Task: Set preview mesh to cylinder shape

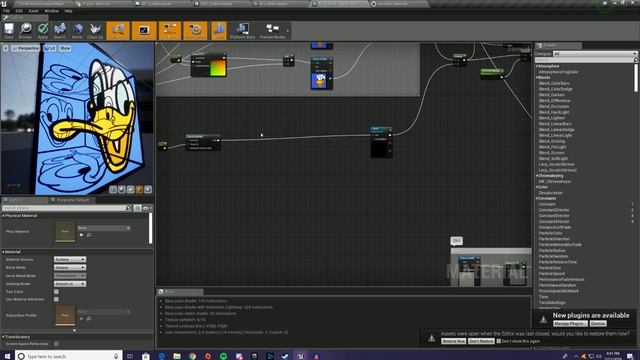Action: (113, 189)
